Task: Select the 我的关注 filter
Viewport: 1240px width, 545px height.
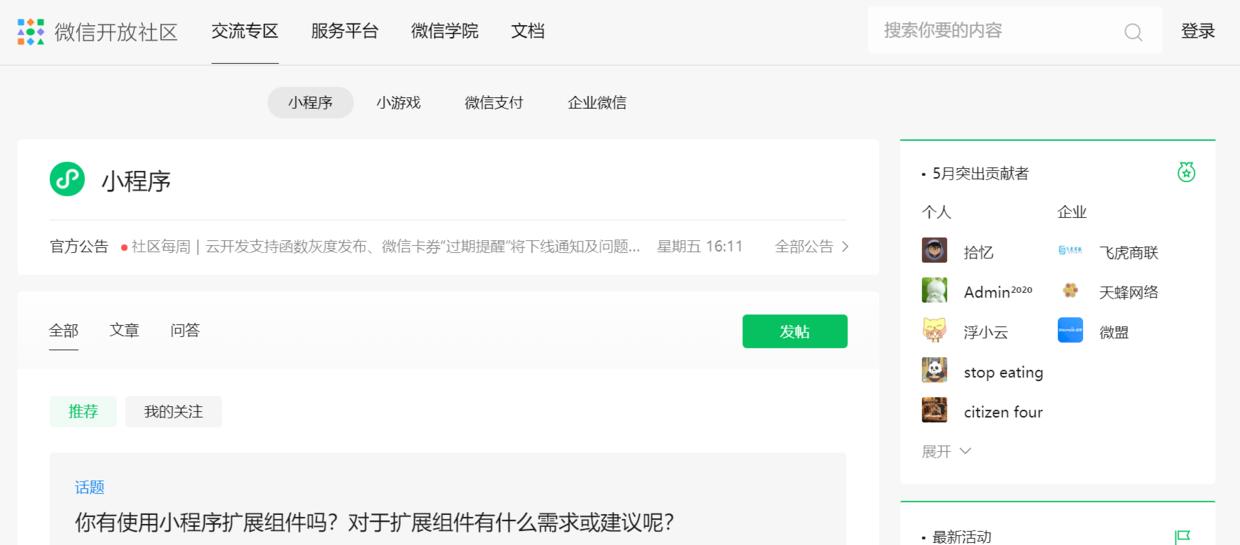Action: (173, 411)
